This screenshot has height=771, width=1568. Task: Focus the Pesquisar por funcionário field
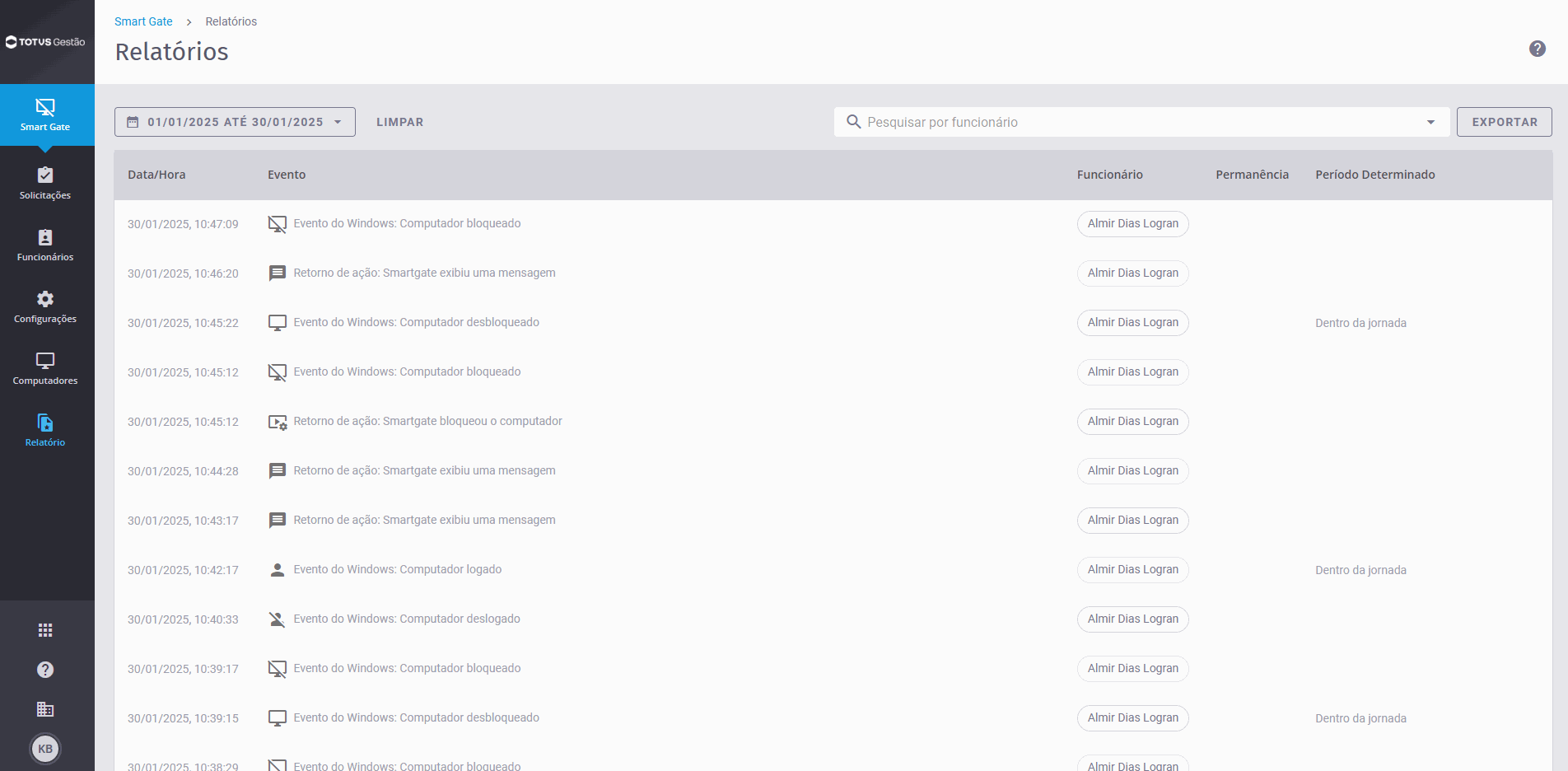(x=1141, y=122)
